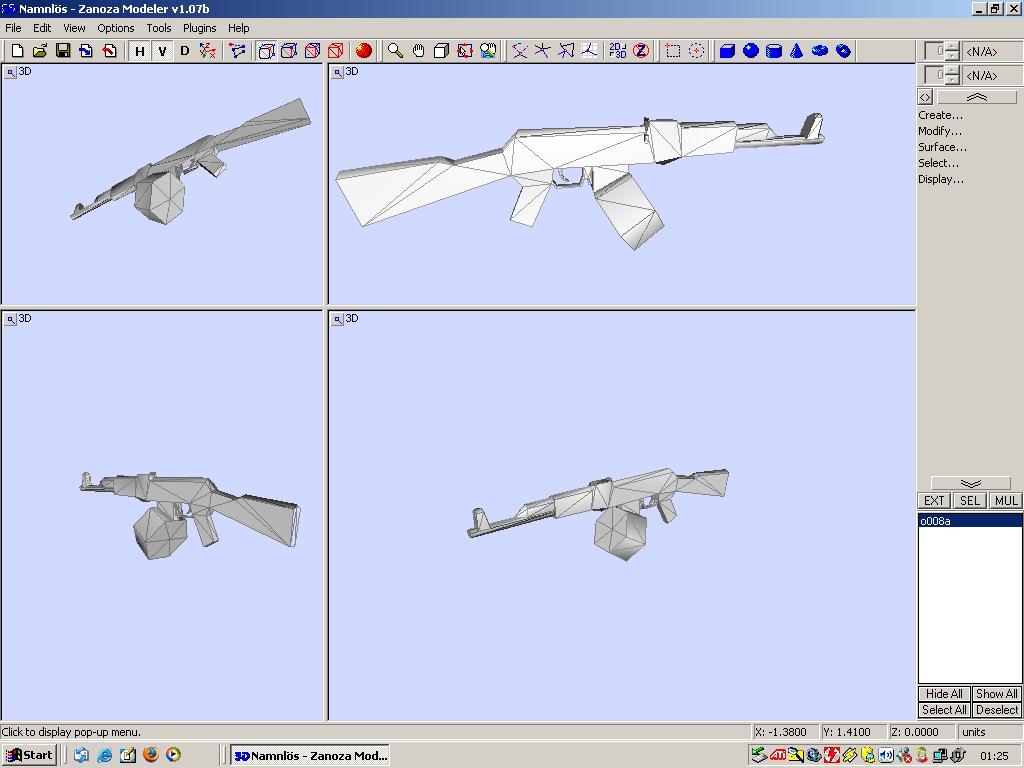The width and height of the screenshot is (1024, 768).
Task: Open the Tools menu
Action: 158,28
